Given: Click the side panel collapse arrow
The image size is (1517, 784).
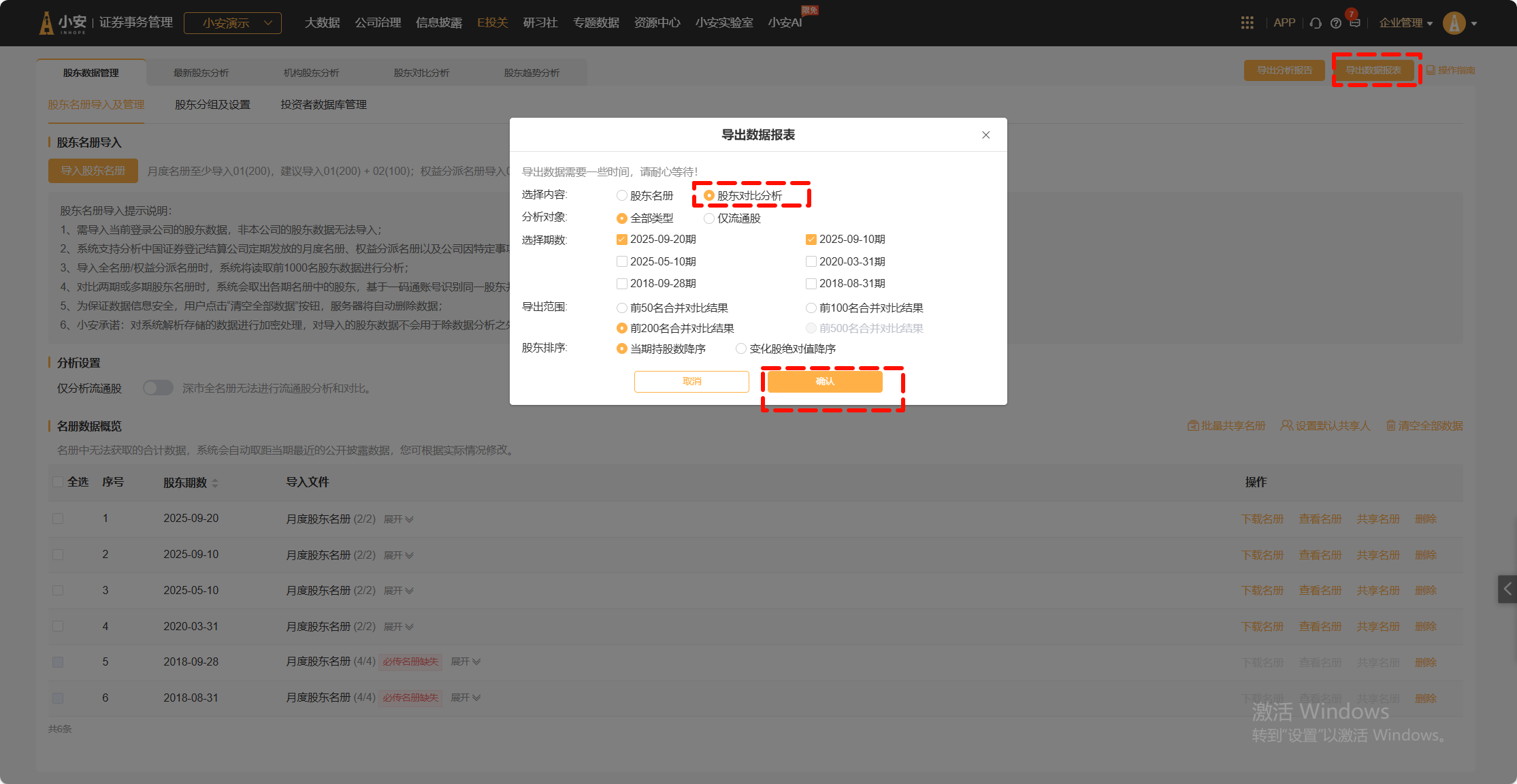Looking at the screenshot, I should tap(1507, 589).
